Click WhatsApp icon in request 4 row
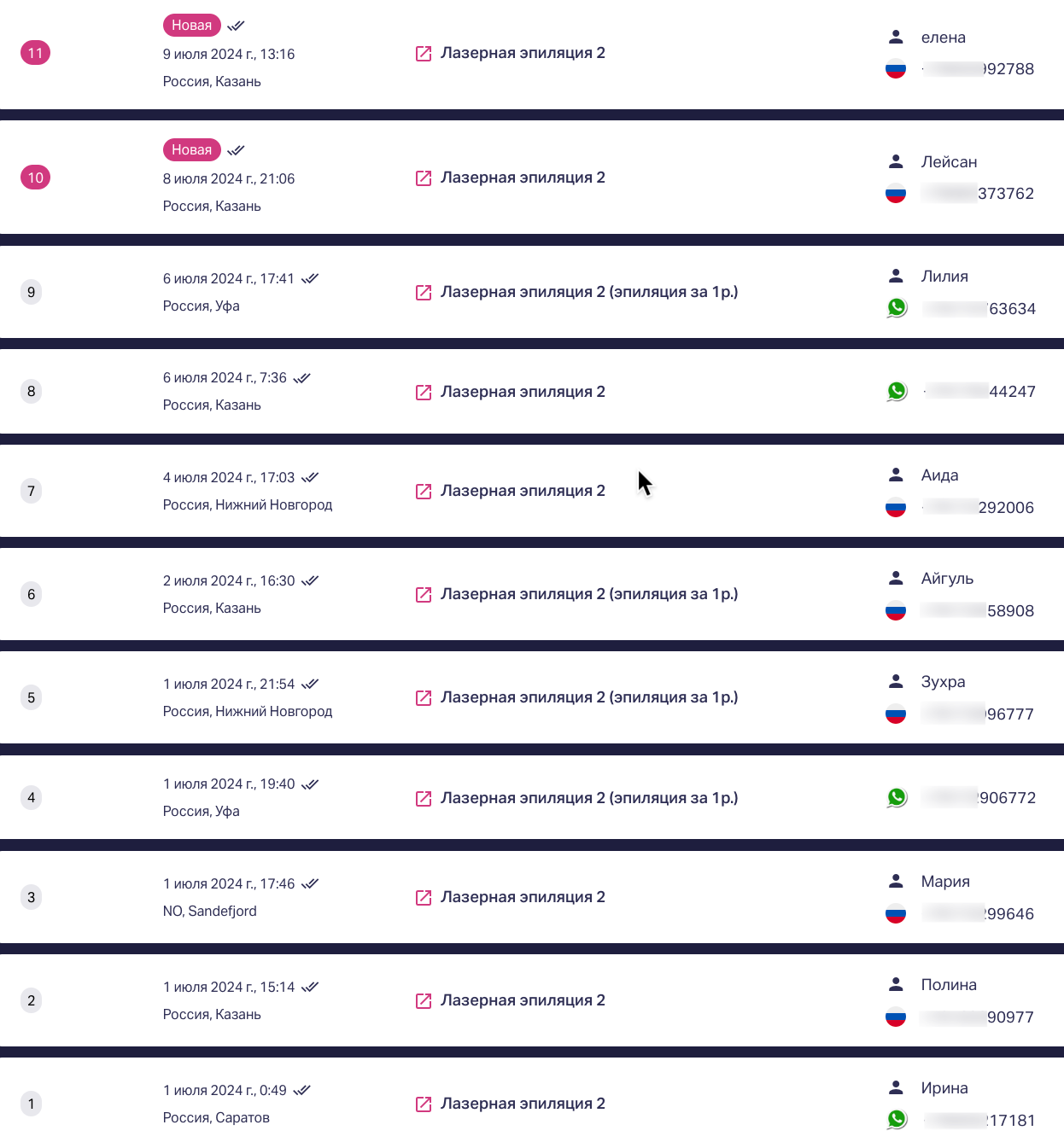1064x1148 pixels. [897, 797]
